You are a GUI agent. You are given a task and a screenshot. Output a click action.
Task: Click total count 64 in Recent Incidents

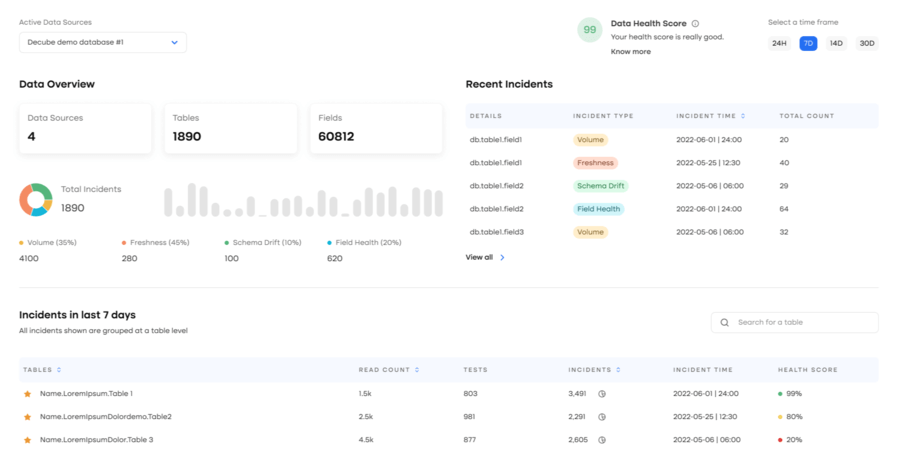point(784,209)
